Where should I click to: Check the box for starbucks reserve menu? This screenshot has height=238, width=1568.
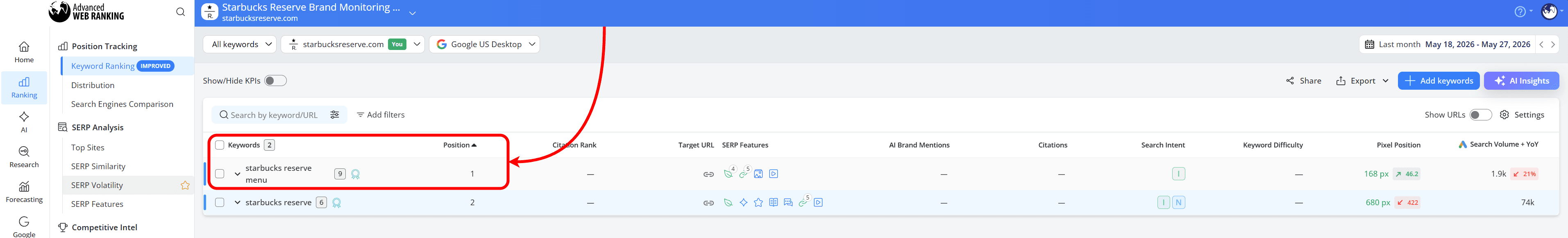(x=220, y=174)
